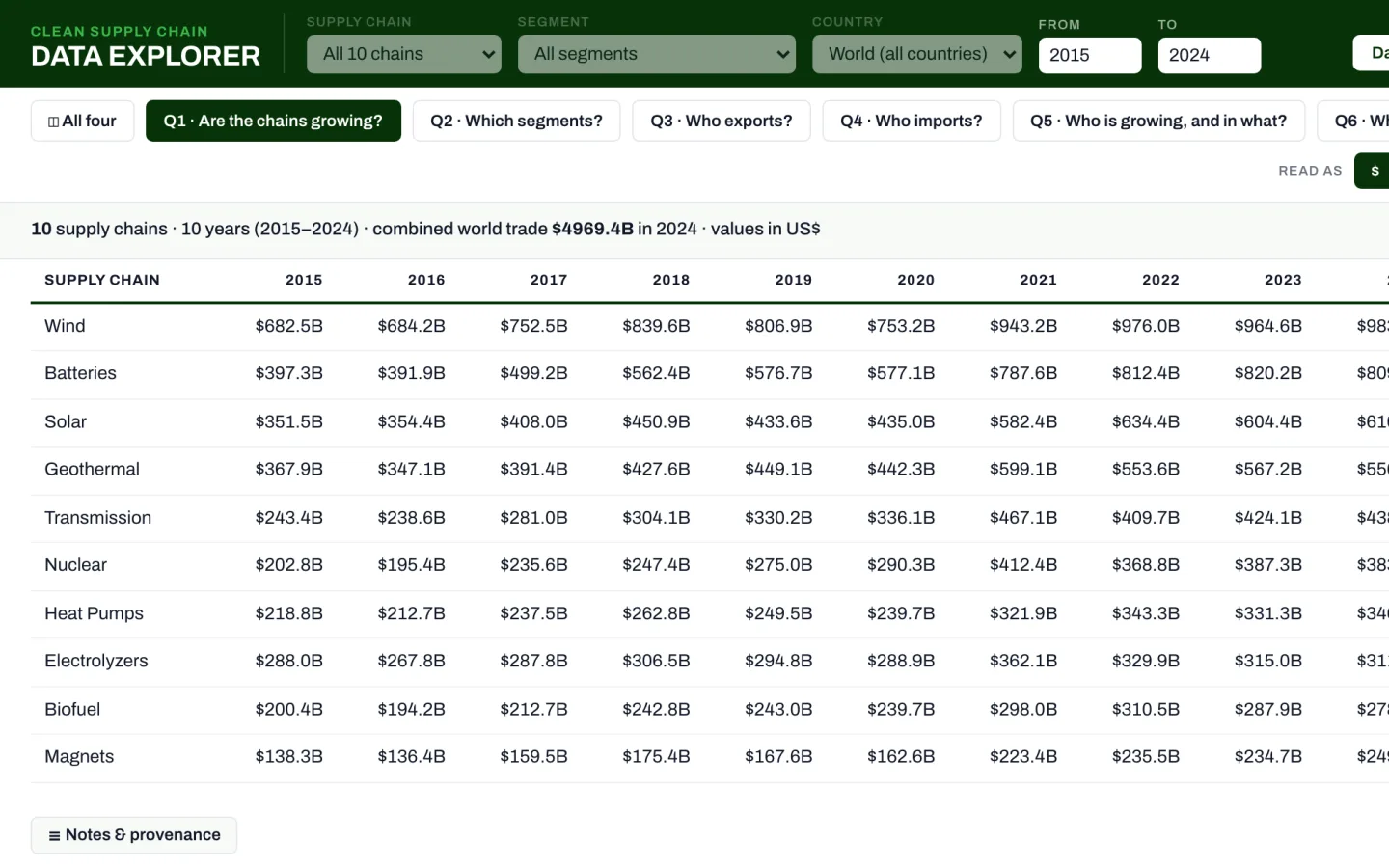Switch to 'Q4 · Who imports?' tab

[911, 121]
